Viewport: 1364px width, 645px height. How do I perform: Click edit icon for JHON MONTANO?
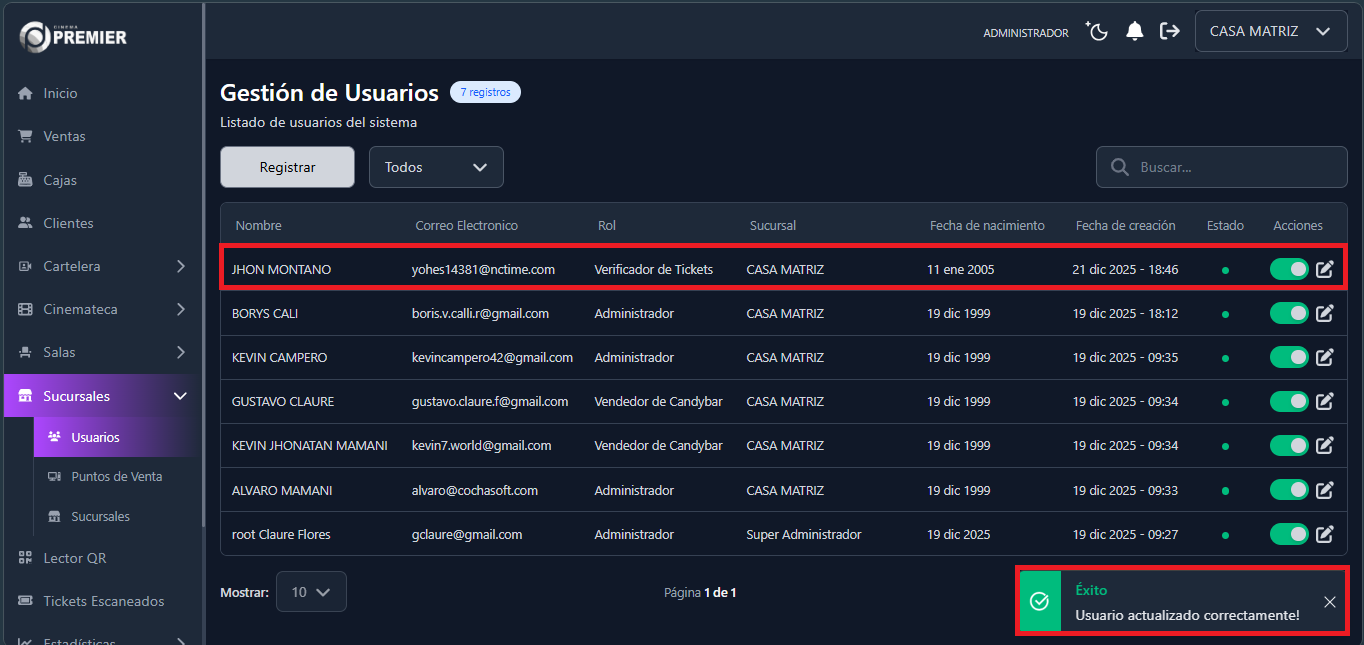coord(1325,269)
